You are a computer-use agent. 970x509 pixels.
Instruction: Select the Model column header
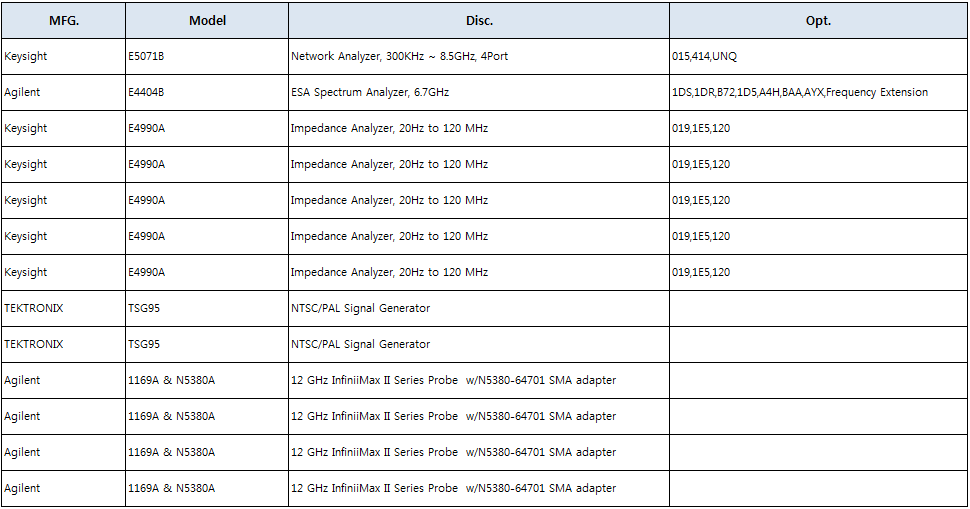click(207, 20)
